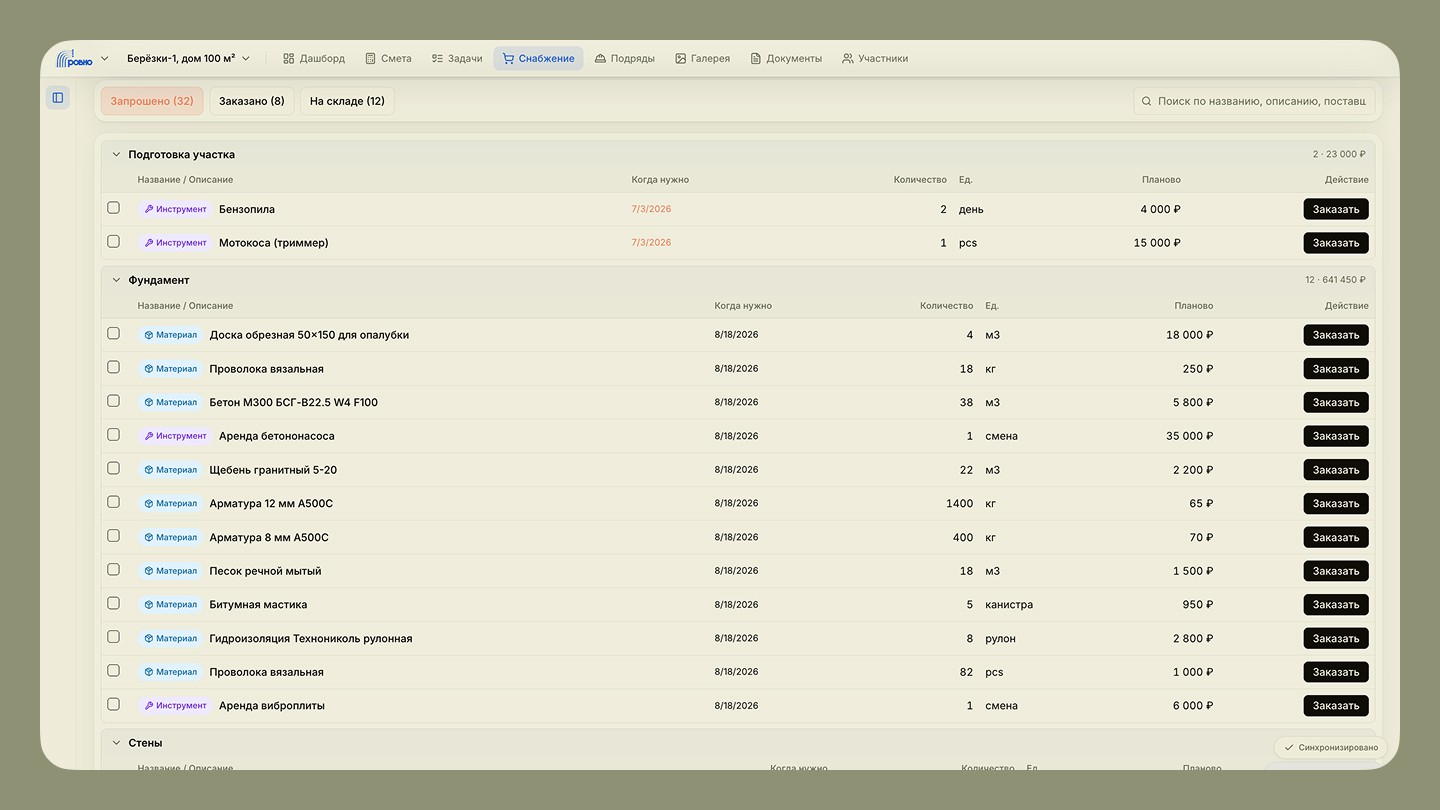Collapse the Стены section
This screenshot has width=1440, height=810.
116,743
